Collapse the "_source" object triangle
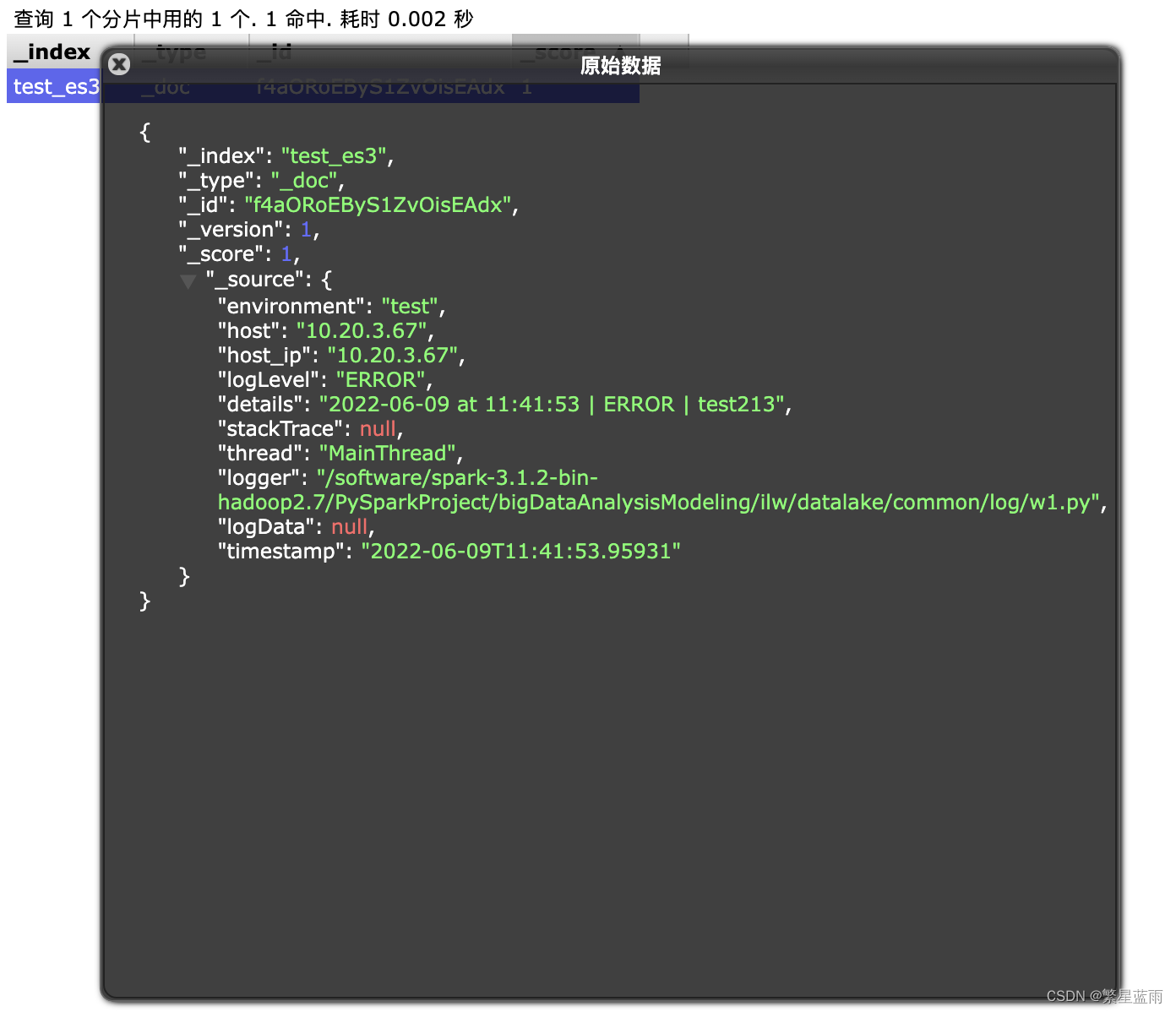The height and width of the screenshot is (1012, 1176). (x=188, y=281)
